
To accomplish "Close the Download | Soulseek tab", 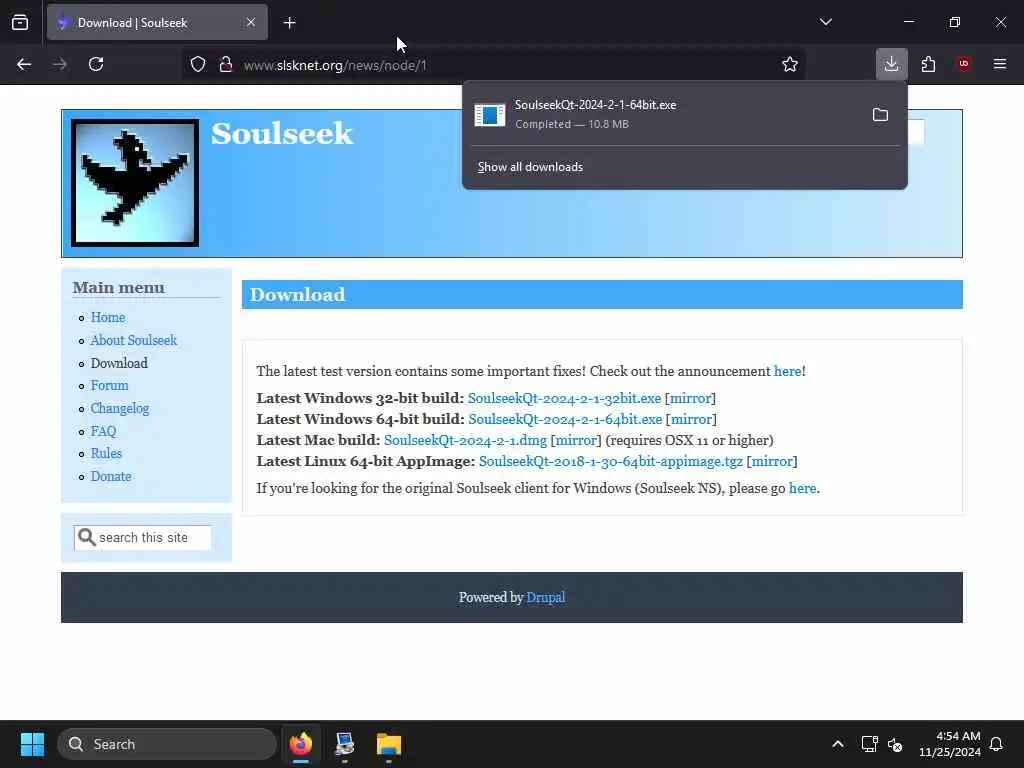I will (x=251, y=22).
